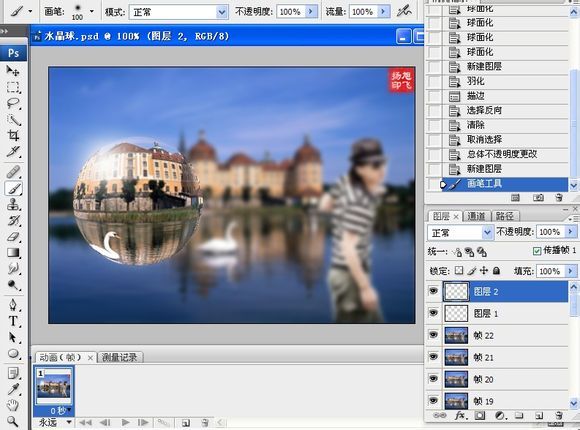Select the Move tool
Image resolution: width=580 pixels, height=430 pixels.
13,70
